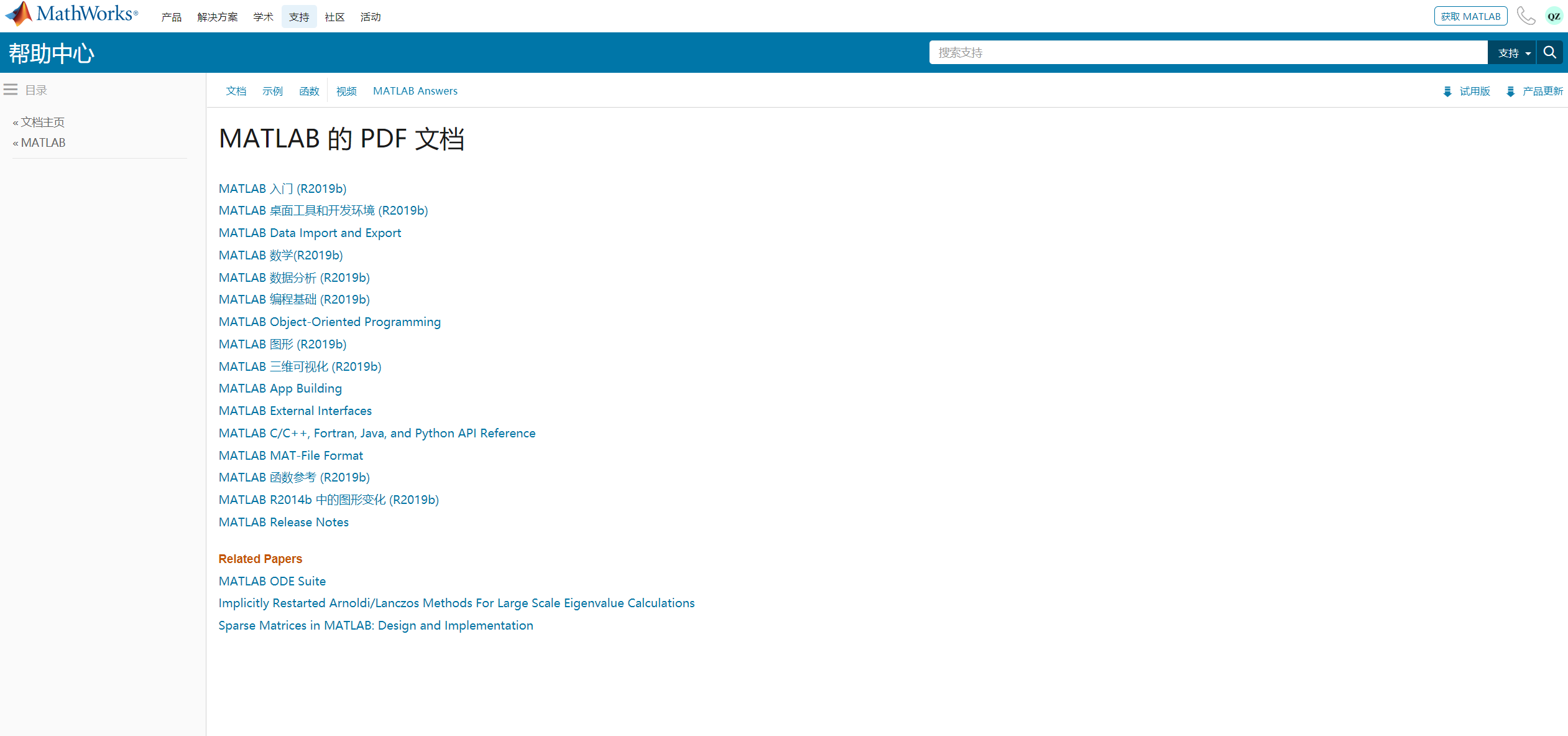Toggle the 目录 hamburger menu icon
Screen dimensions: 1568x736
tap(10, 89)
